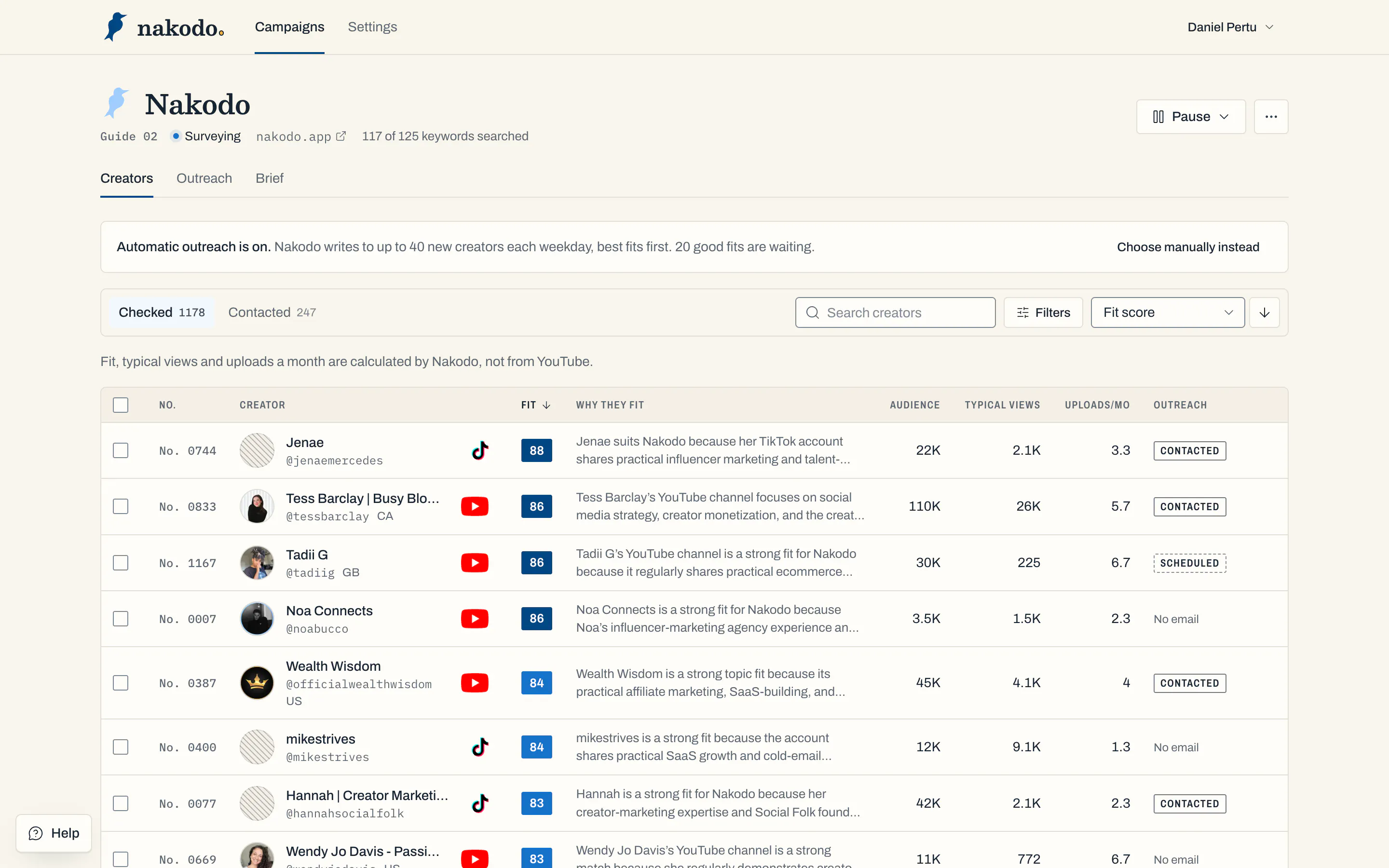Click the TikTok icon for mikestrives
1389x868 pixels.
480,747
